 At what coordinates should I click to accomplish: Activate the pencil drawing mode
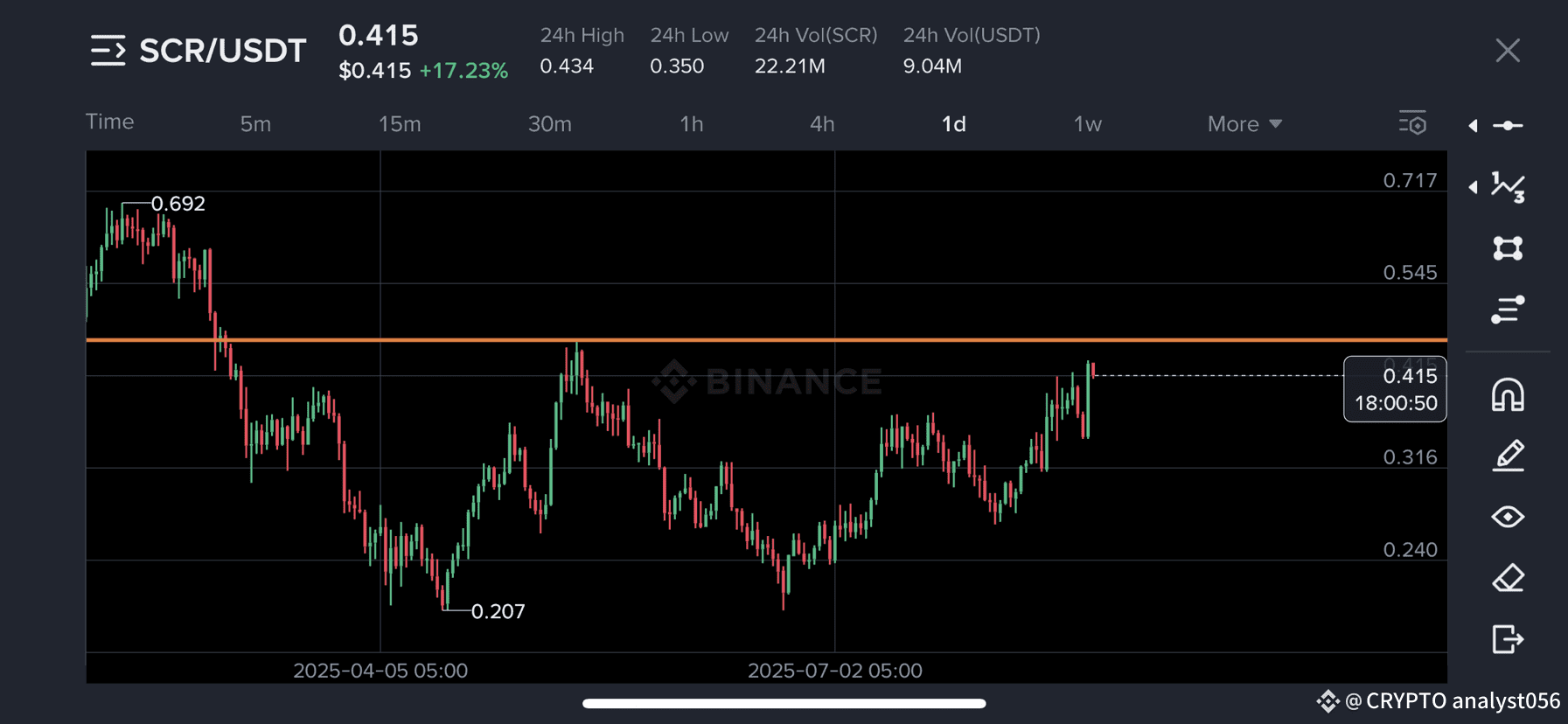pyautogui.click(x=1509, y=456)
